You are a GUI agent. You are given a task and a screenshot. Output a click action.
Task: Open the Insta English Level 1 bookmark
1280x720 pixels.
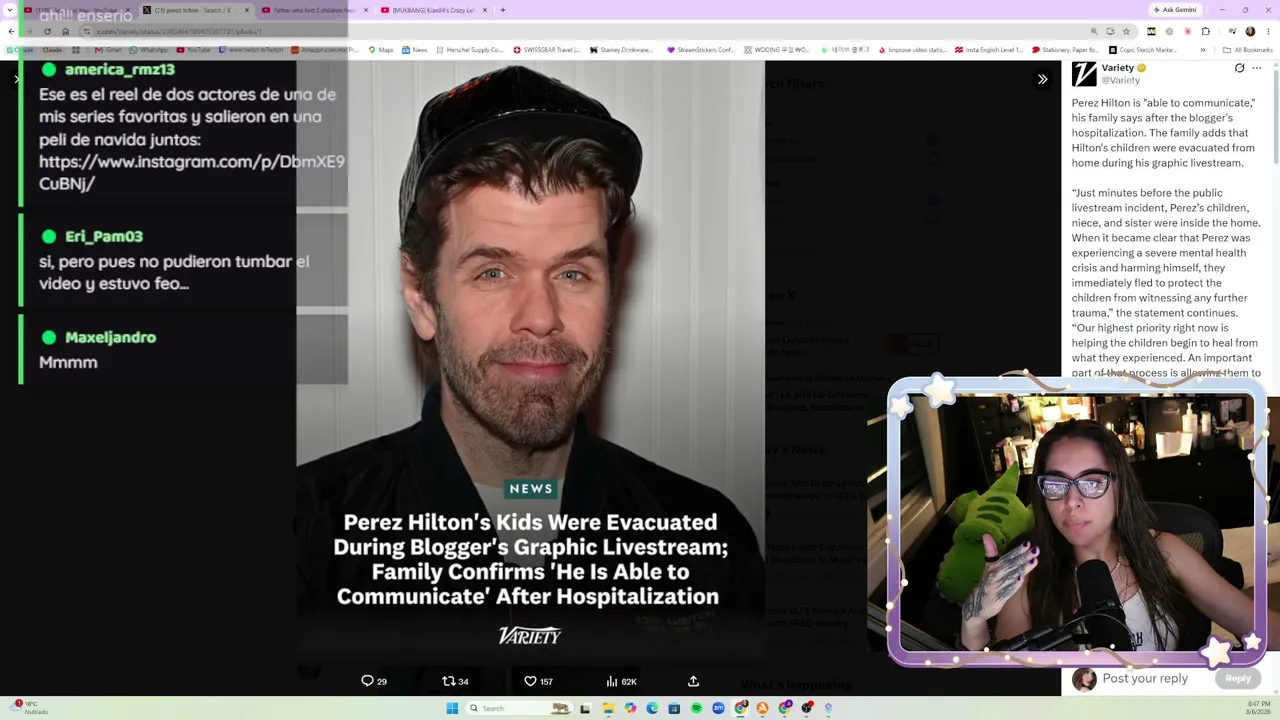[988, 49]
